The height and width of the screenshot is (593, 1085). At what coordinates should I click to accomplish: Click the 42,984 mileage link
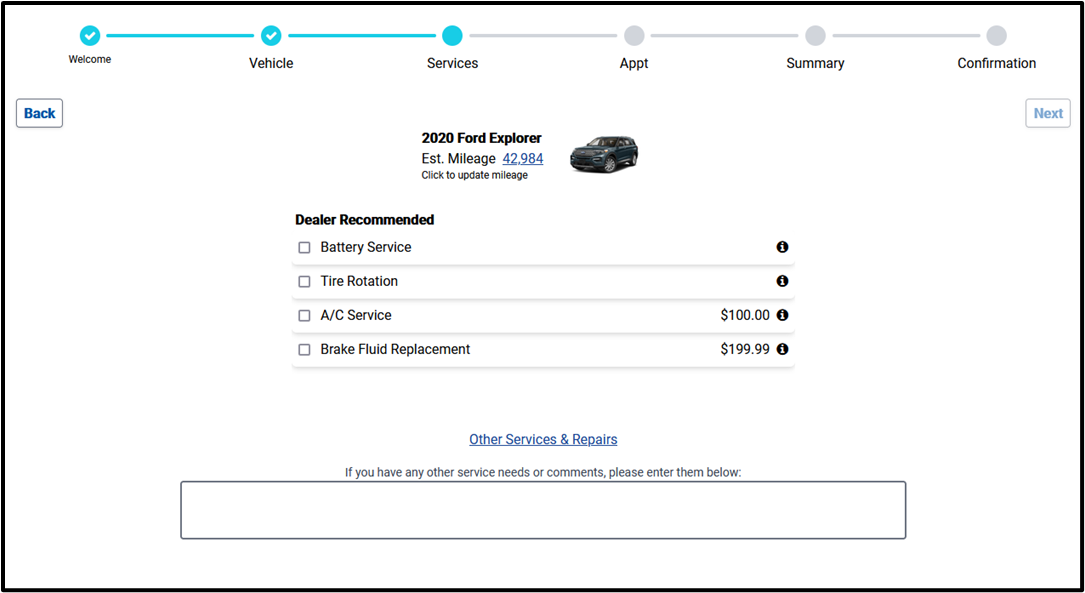[523, 158]
